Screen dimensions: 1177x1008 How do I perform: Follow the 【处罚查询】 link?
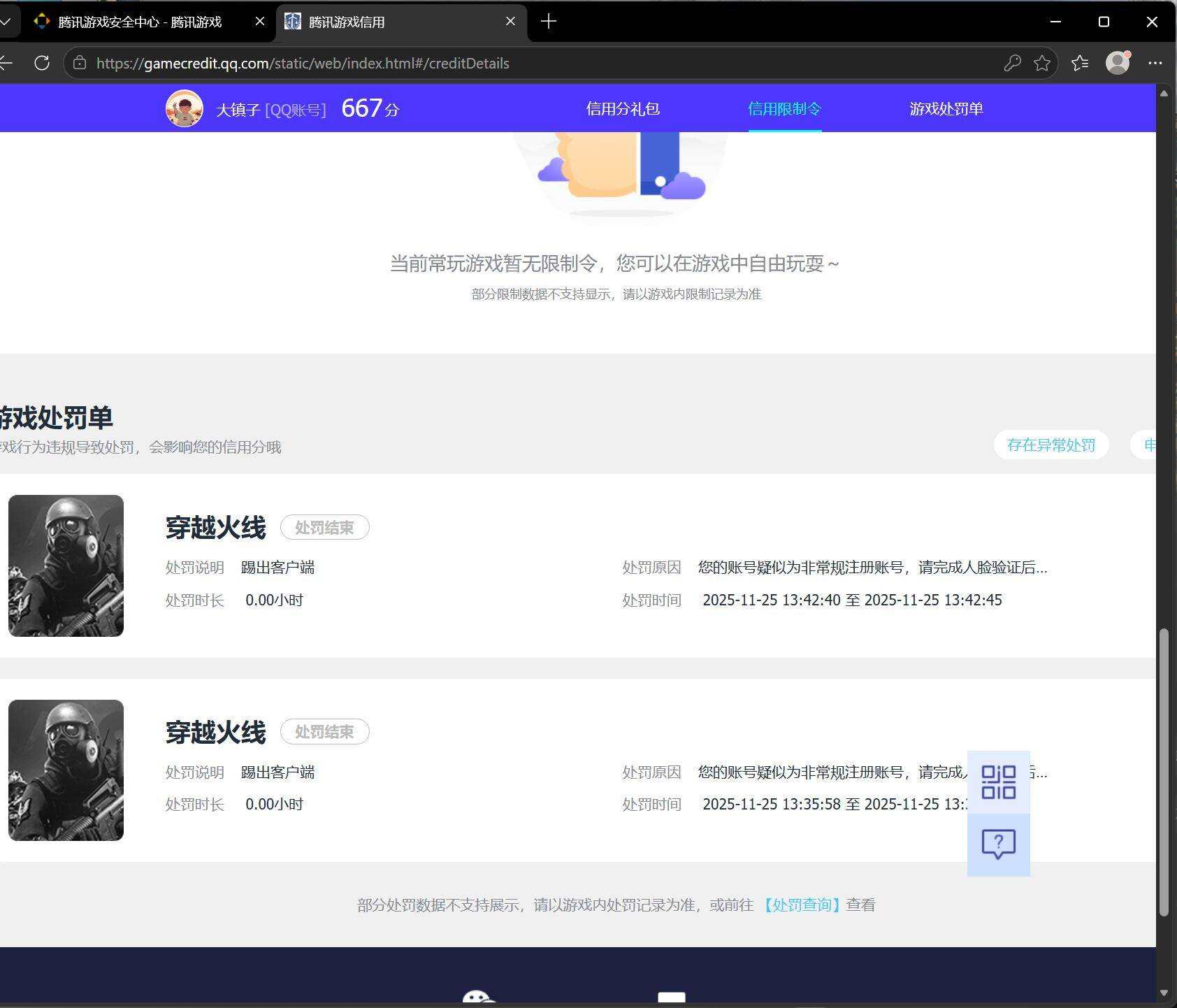coord(802,905)
